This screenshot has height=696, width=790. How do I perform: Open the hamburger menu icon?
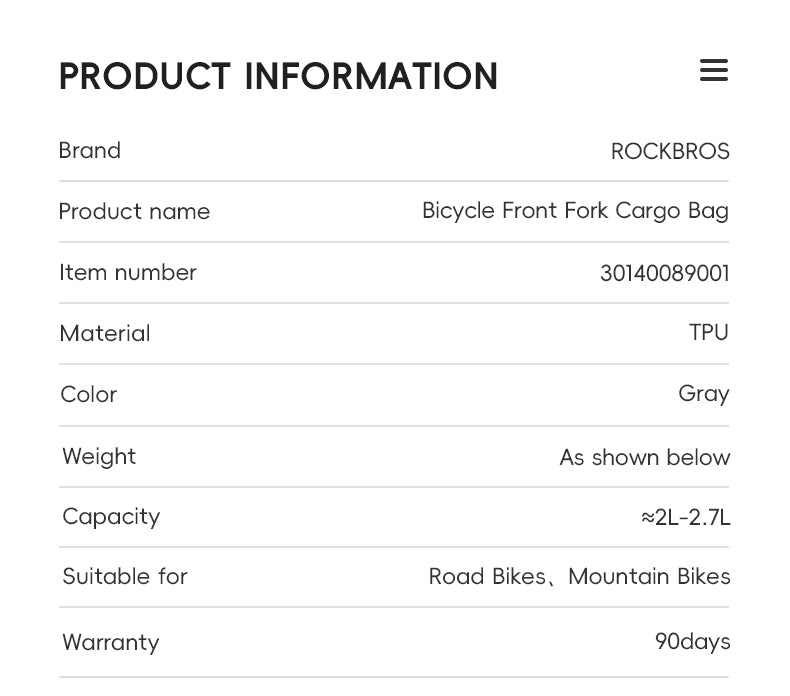[713, 71]
